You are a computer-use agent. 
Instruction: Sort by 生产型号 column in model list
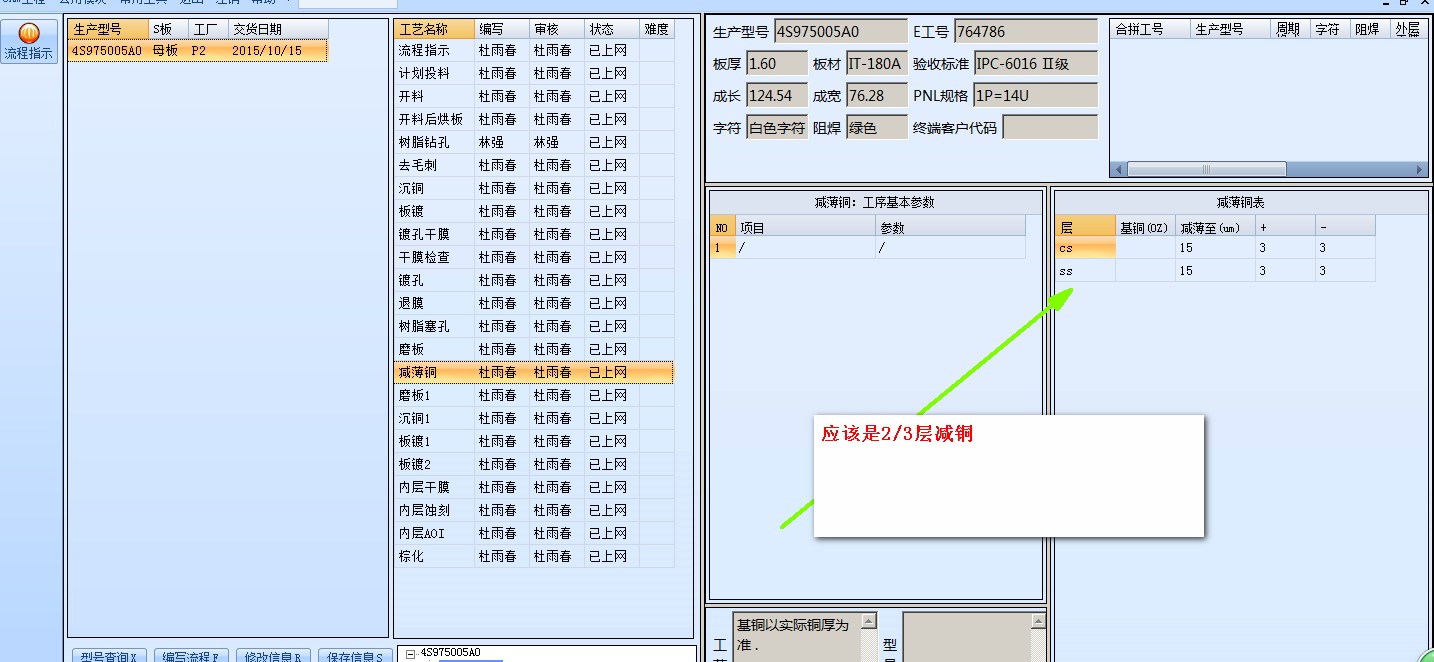coord(108,29)
